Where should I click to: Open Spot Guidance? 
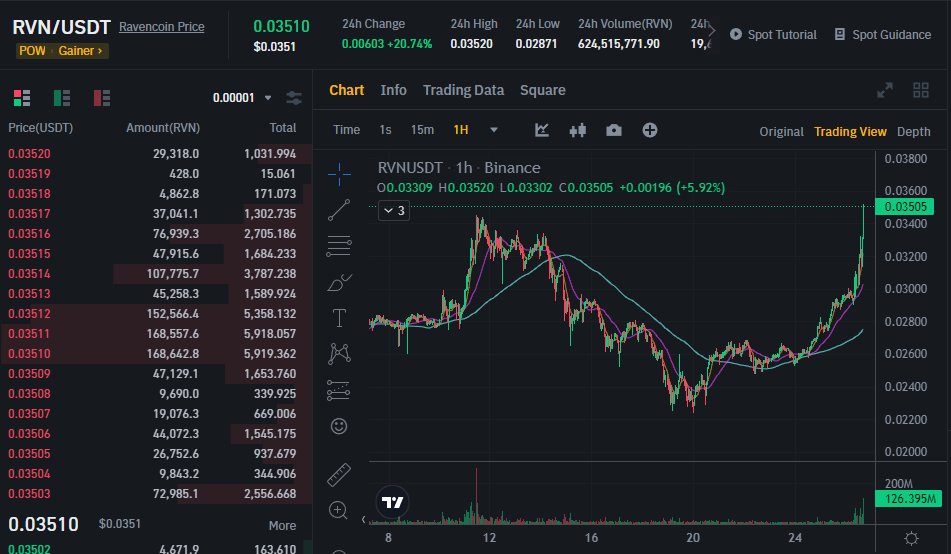tap(882, 35)
